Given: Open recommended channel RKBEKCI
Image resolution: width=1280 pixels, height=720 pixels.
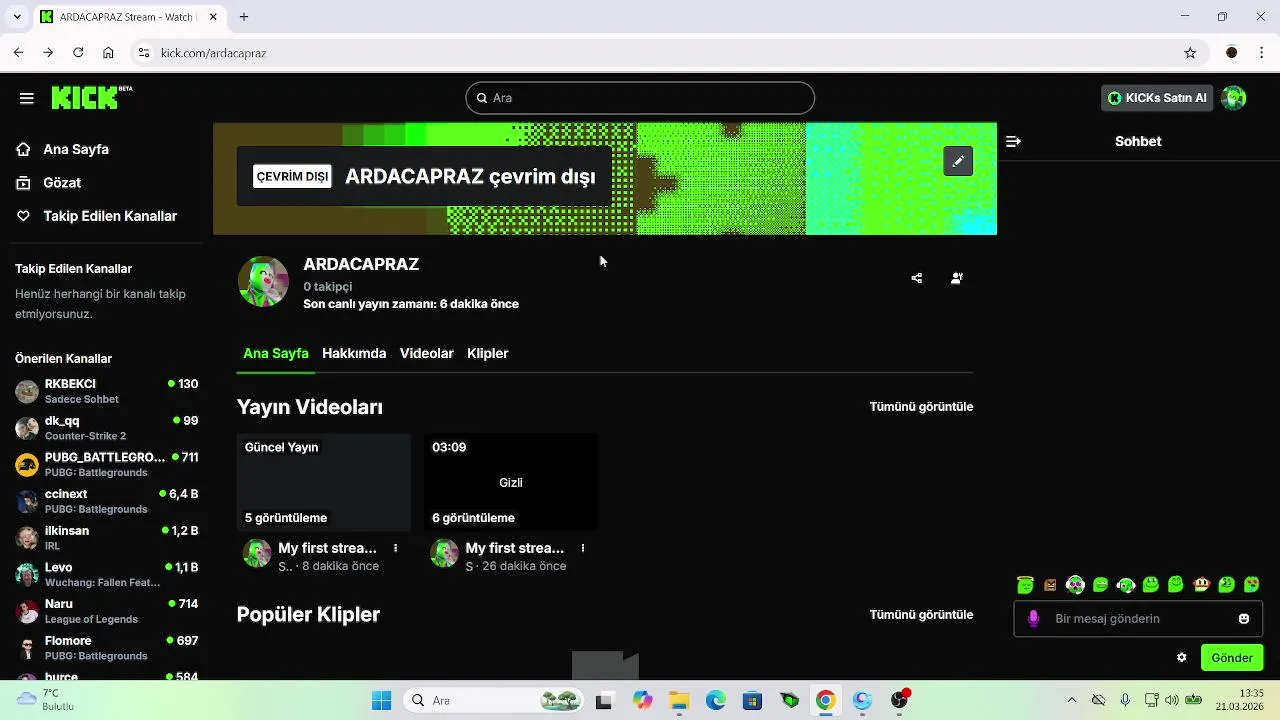Looking at the screenshot, I should 106,391.
